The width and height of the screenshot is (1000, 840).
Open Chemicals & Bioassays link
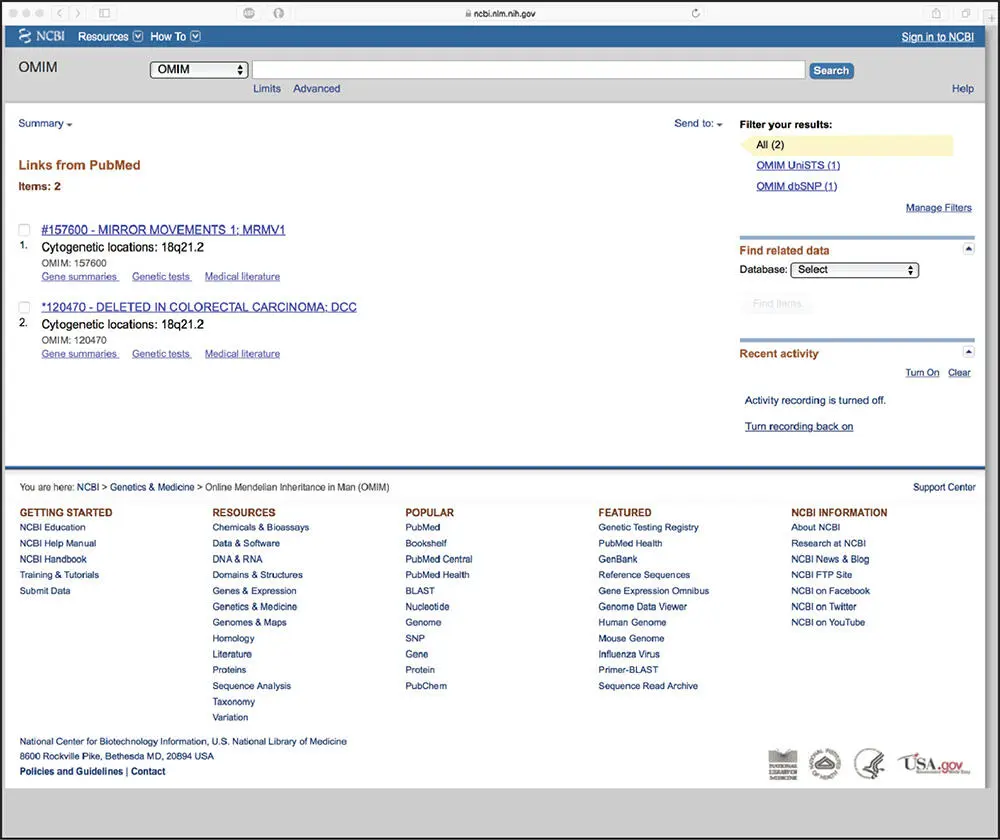[x=260, y=527]
